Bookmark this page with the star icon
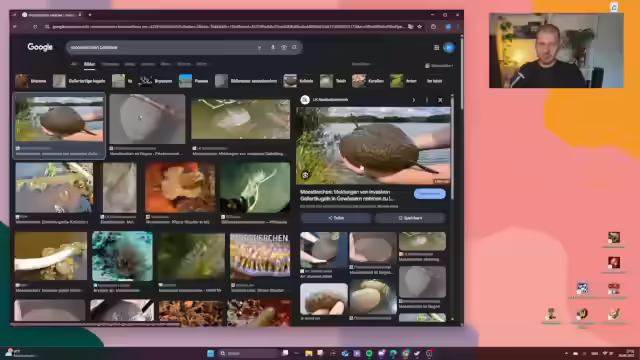Screen dimensions: 640x360 (x=420, y=27)
